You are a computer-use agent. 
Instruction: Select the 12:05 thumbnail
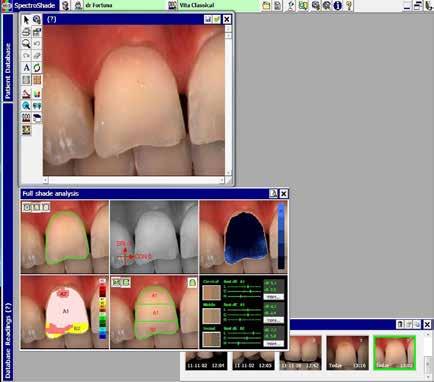(x=253, y=360)
